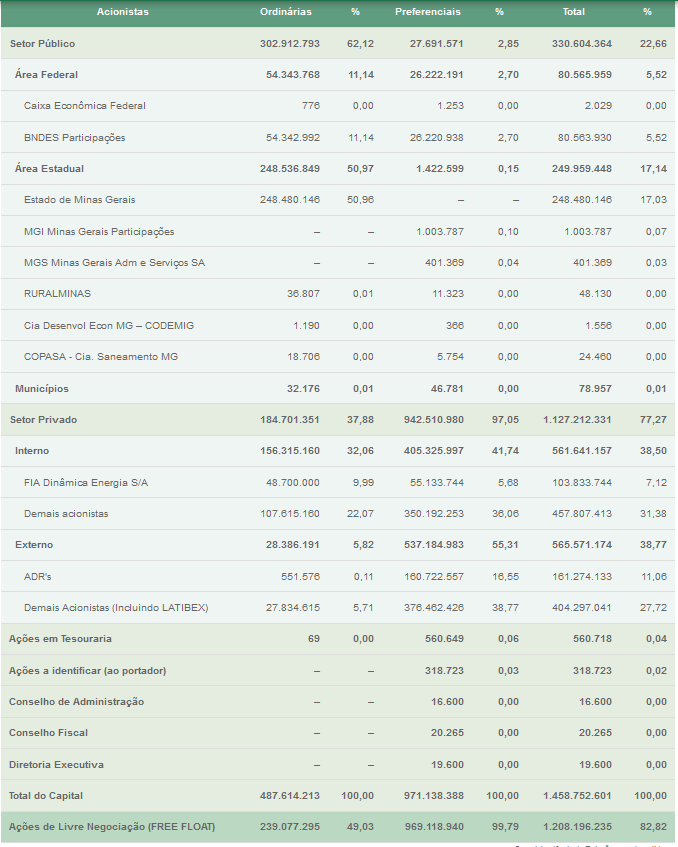Image resolution: width=678 pixels, height=847 pixels.
Task: Click the Preferenciais column header
Action: 428,12
